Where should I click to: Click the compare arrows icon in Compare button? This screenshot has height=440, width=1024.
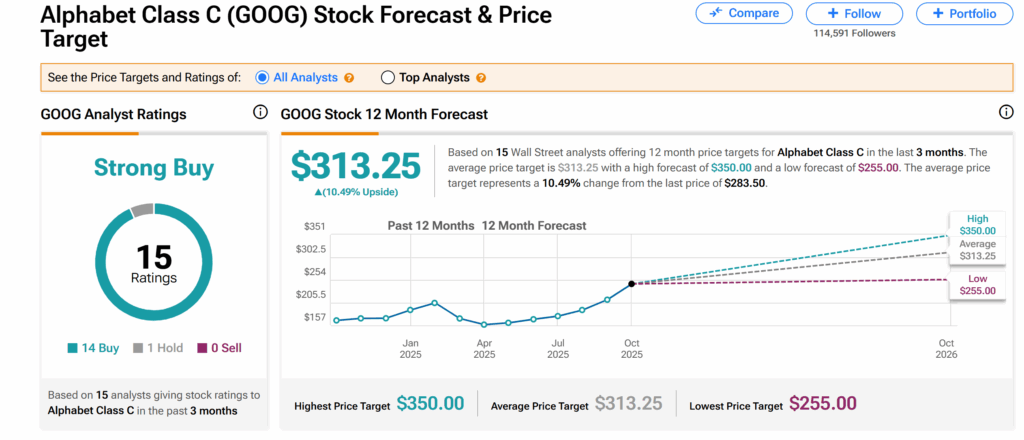click(x=716, y=14)
